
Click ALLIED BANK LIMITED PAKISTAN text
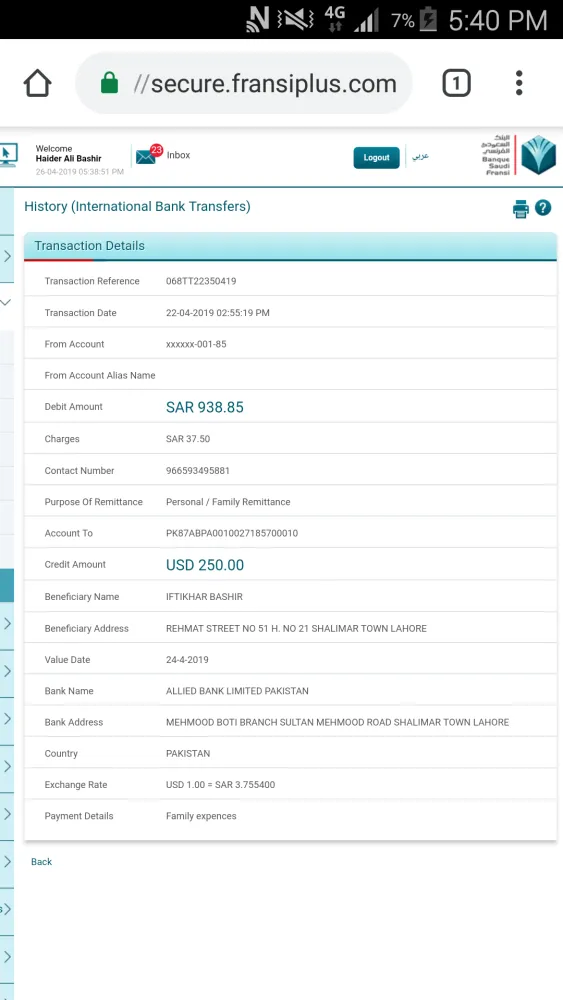tap(237, 691)
